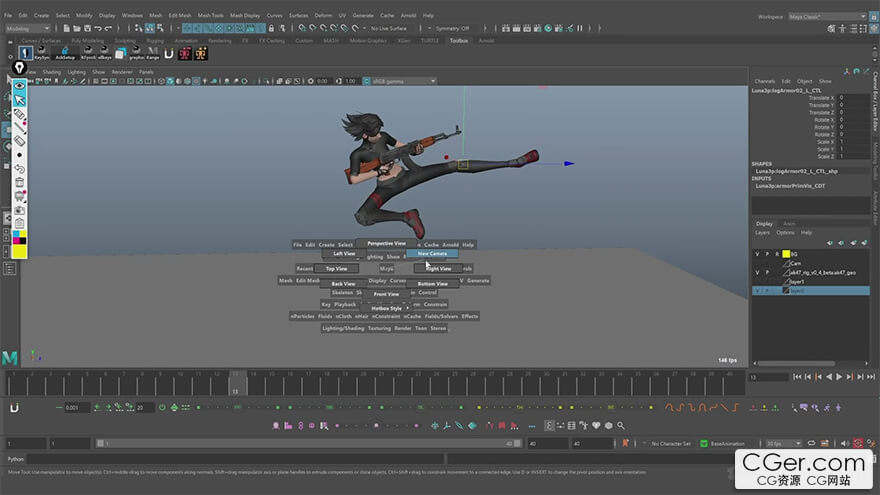
Task: Click the Redo arrow in the status line
Action: point(108,28)
